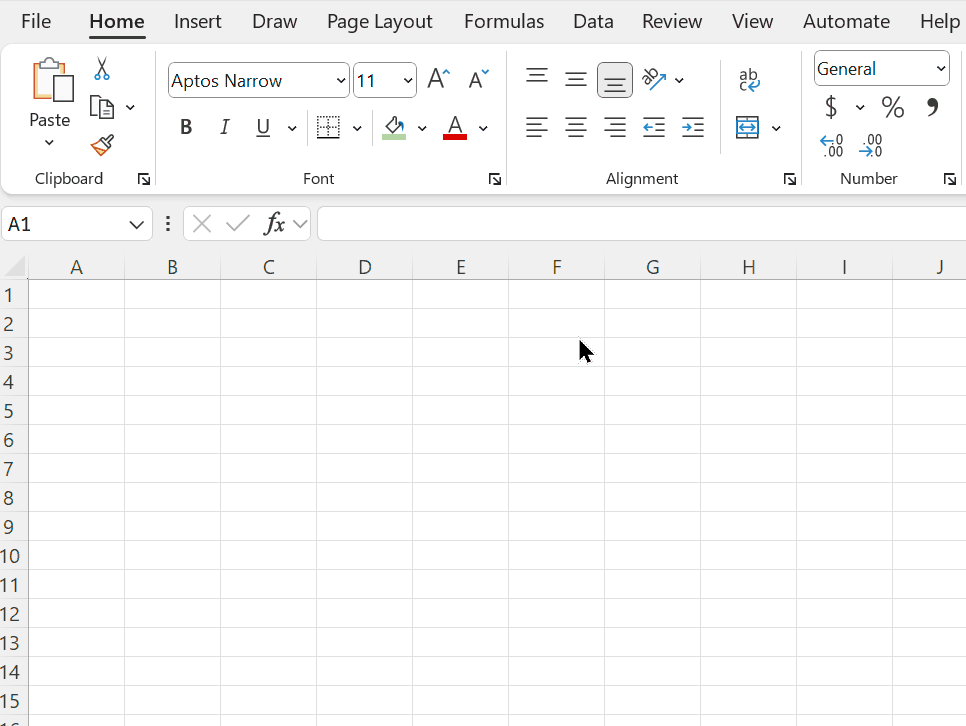Viewport: 966px width, 726px height.
Task: Expand Orientation options dropdown
Action: tap(679, 80)
